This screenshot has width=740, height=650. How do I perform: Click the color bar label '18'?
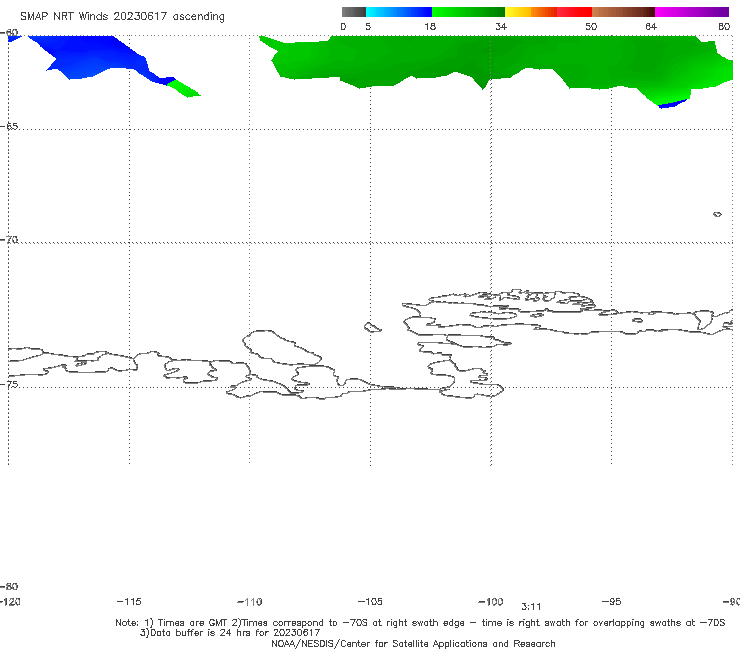point(430,27)
